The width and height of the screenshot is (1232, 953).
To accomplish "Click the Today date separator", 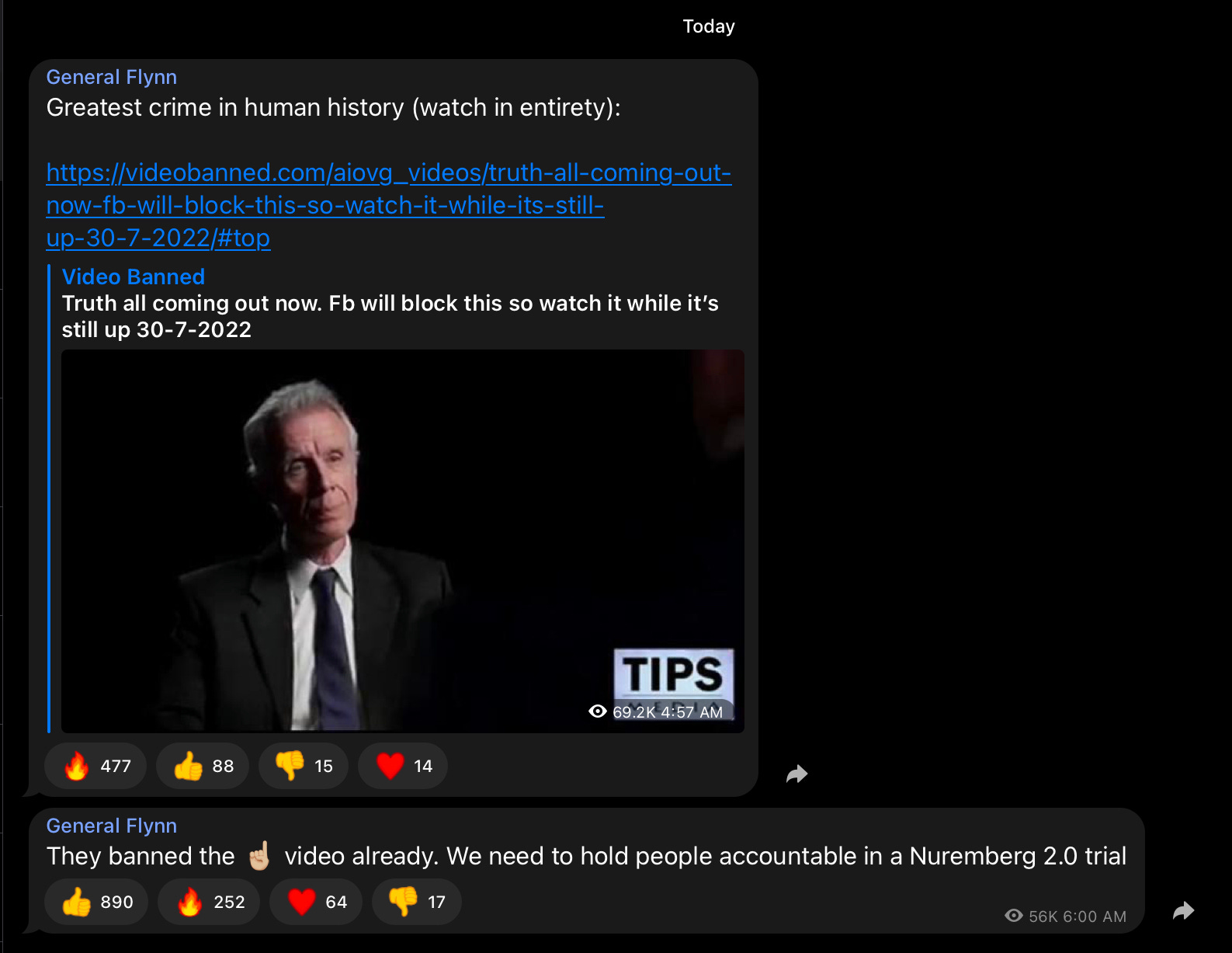I will (709, 26).
